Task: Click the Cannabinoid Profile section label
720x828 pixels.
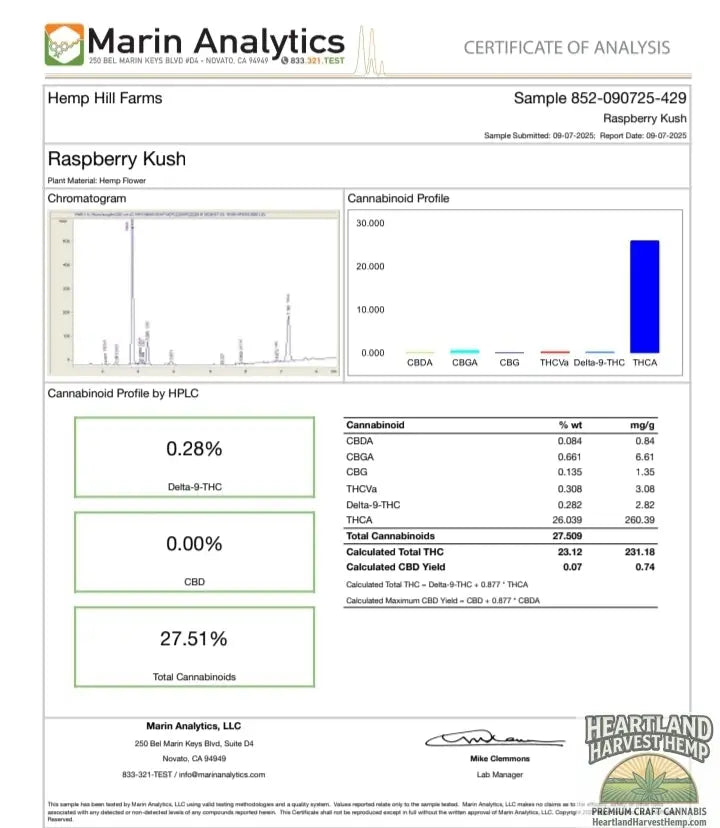Action: coord(398,199)
